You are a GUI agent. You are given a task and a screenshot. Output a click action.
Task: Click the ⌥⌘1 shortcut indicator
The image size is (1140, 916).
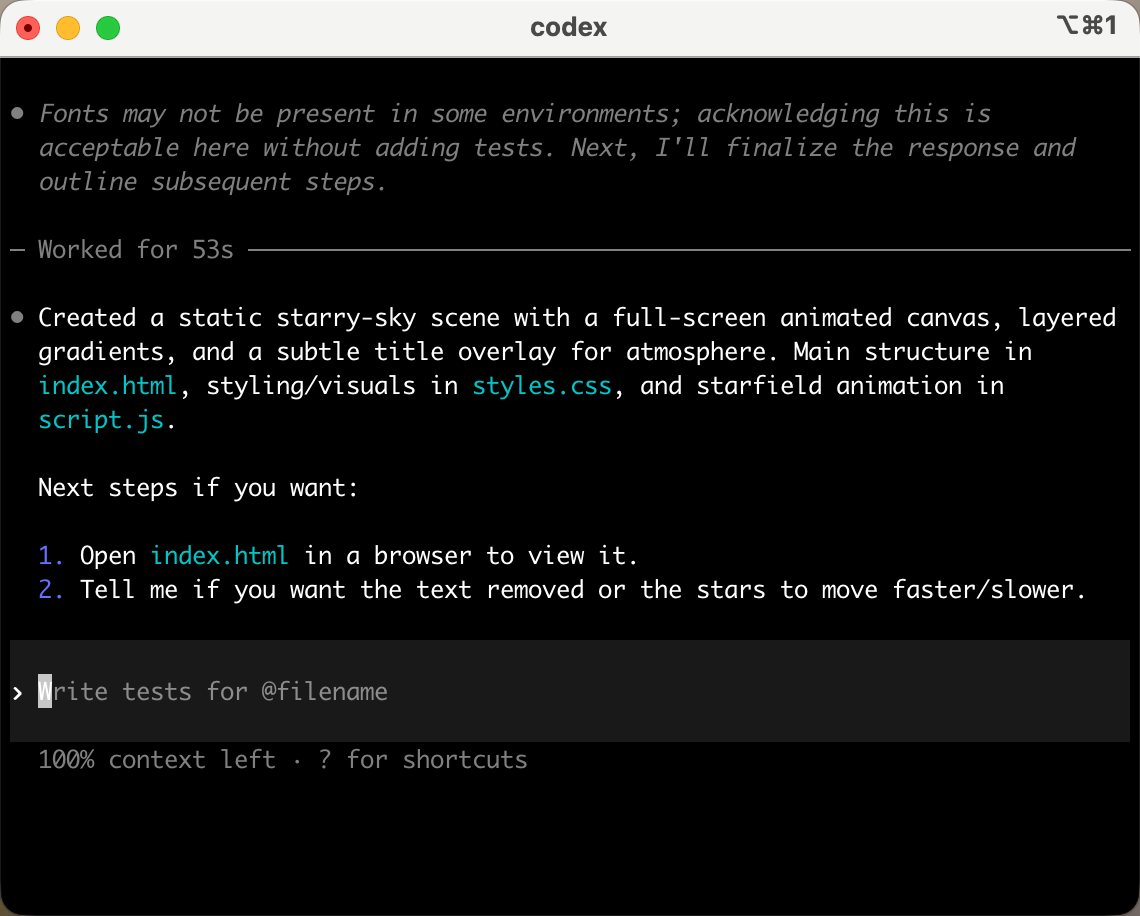(x=1087, y=25)
